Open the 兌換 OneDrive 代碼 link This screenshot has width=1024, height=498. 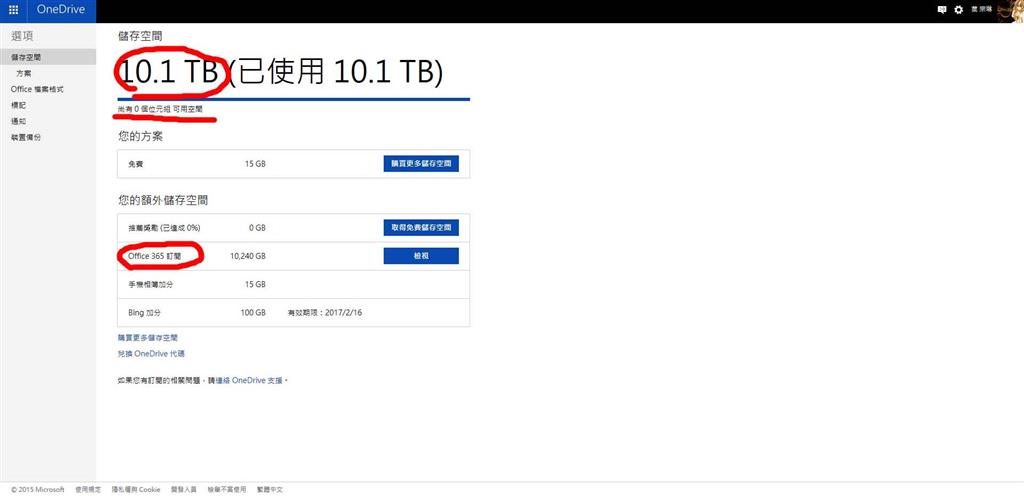(x=151, y=354)
